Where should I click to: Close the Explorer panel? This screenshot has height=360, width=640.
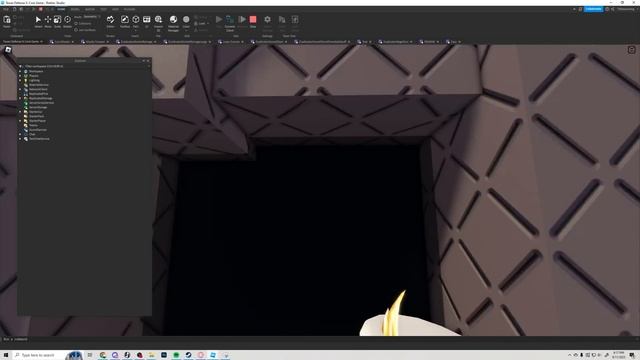click(148, 60)
